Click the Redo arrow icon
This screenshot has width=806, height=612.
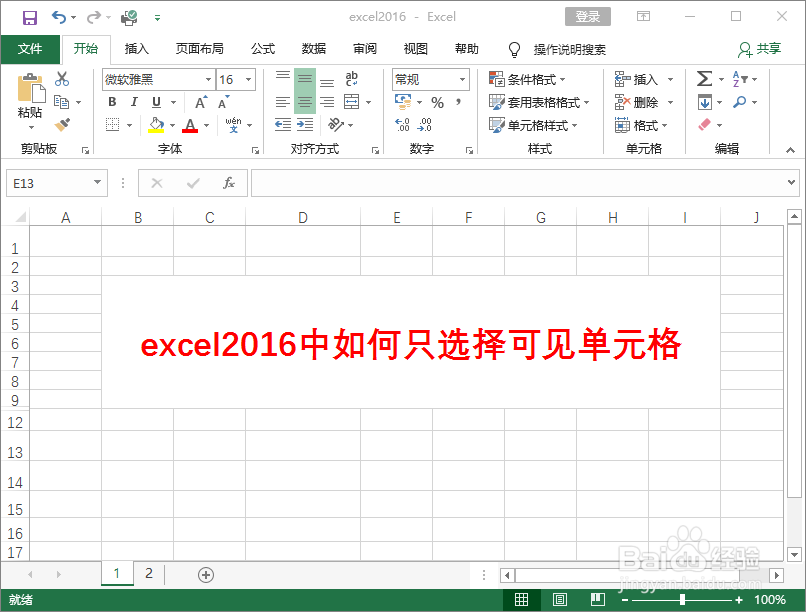click(94, 17)
